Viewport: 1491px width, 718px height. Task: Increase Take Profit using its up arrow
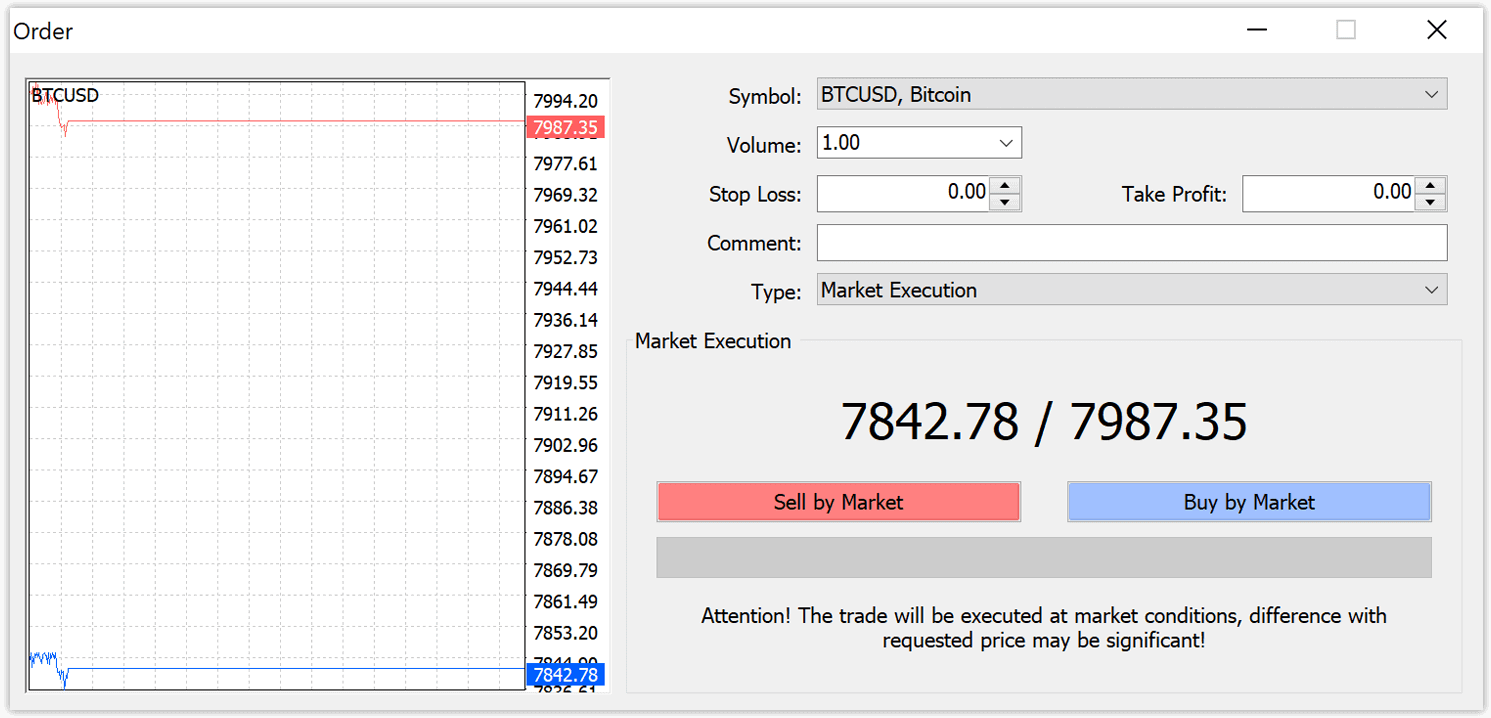point(1431,187)
